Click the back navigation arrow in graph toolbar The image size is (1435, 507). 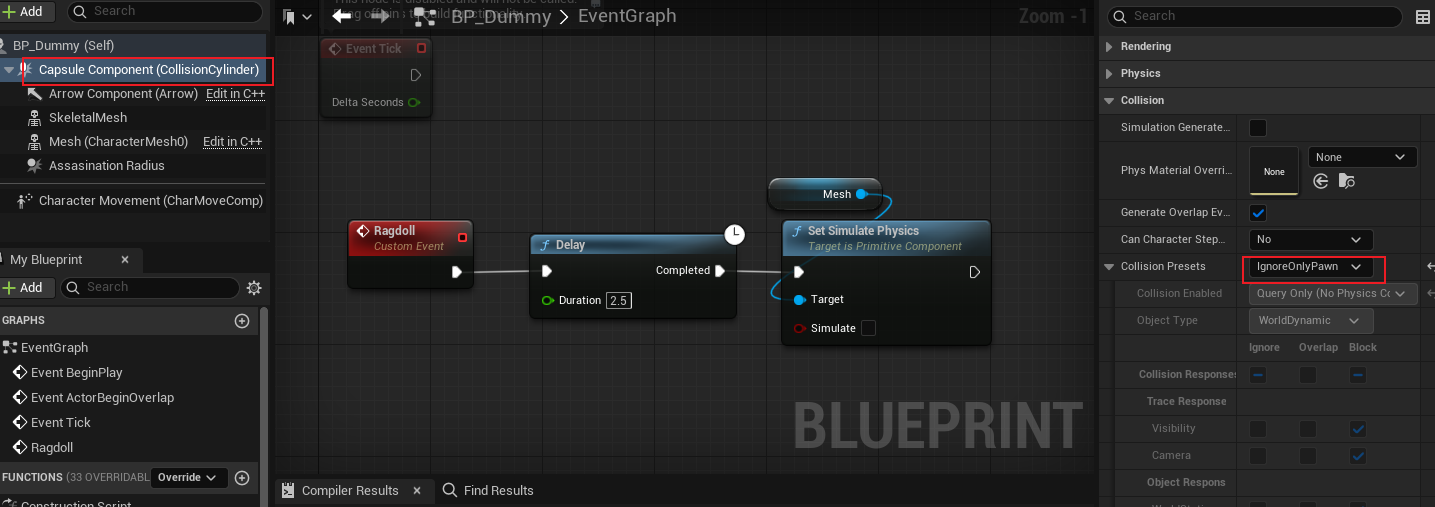tap(342, 16)
